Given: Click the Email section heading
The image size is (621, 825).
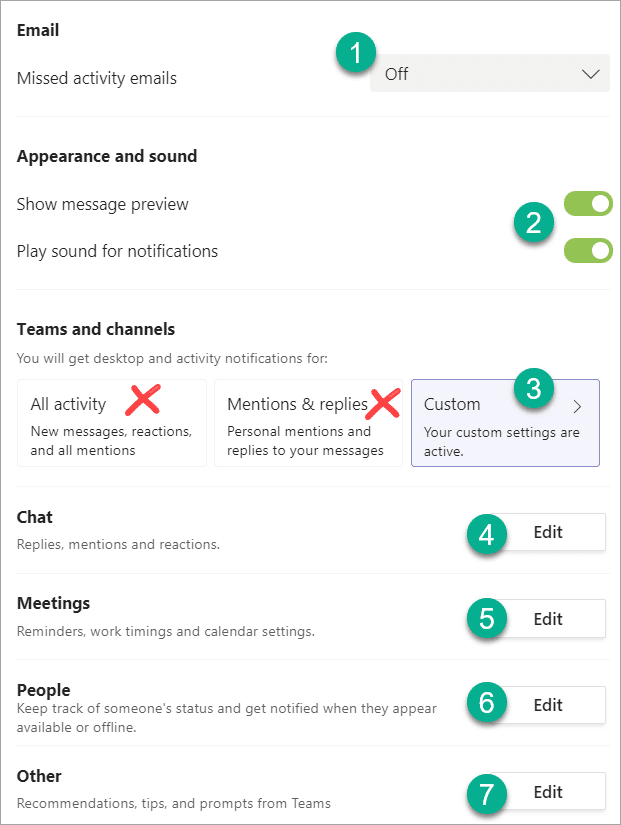Looking at the screenshot, I should point(37,30).
